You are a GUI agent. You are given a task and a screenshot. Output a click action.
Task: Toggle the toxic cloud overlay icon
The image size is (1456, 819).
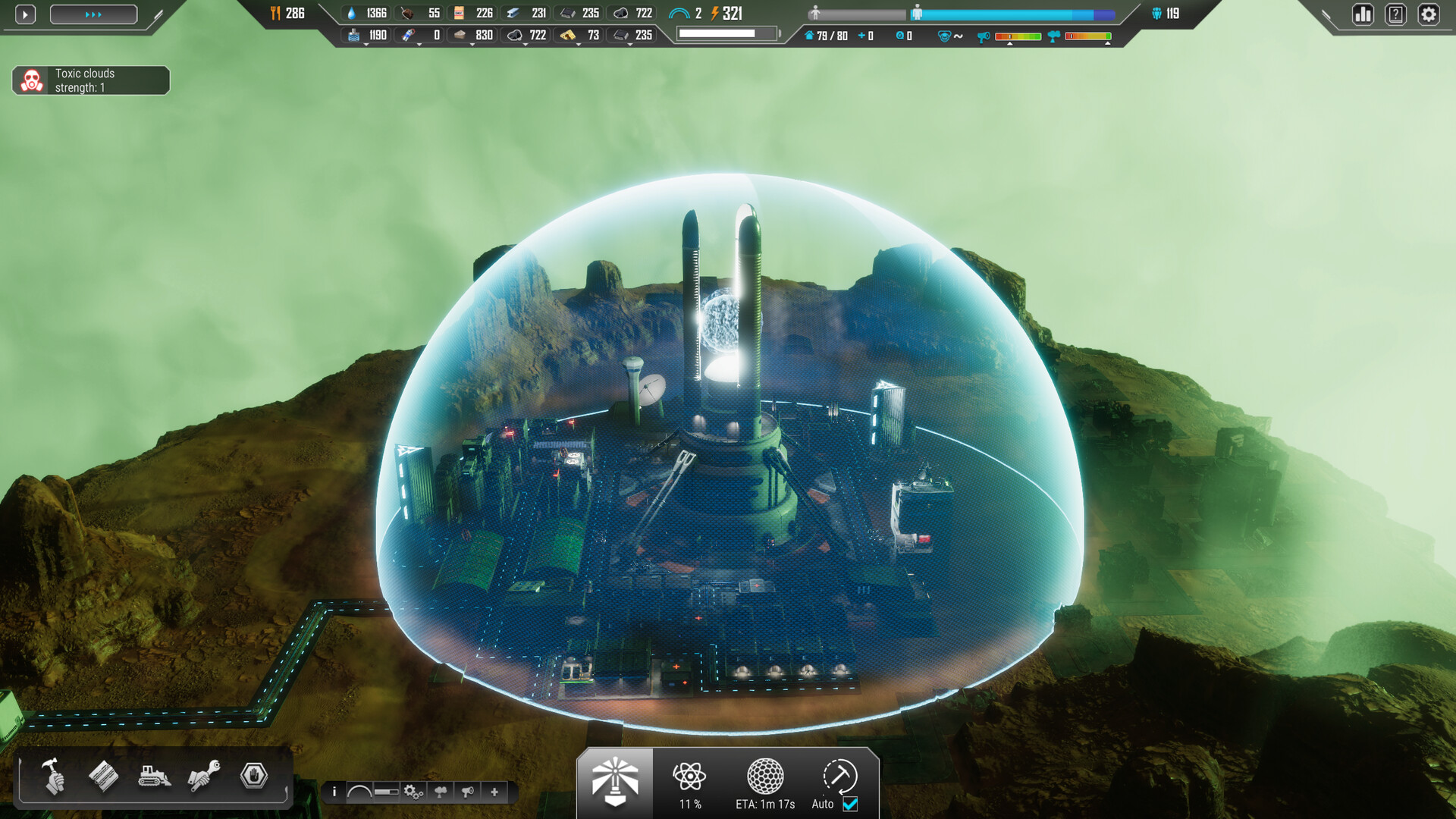coord(441,792)
